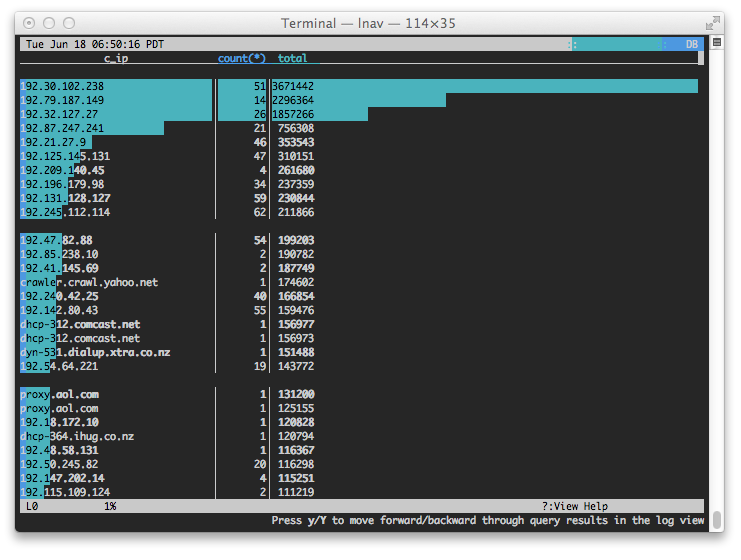Click total value 174602

point(296,282)
